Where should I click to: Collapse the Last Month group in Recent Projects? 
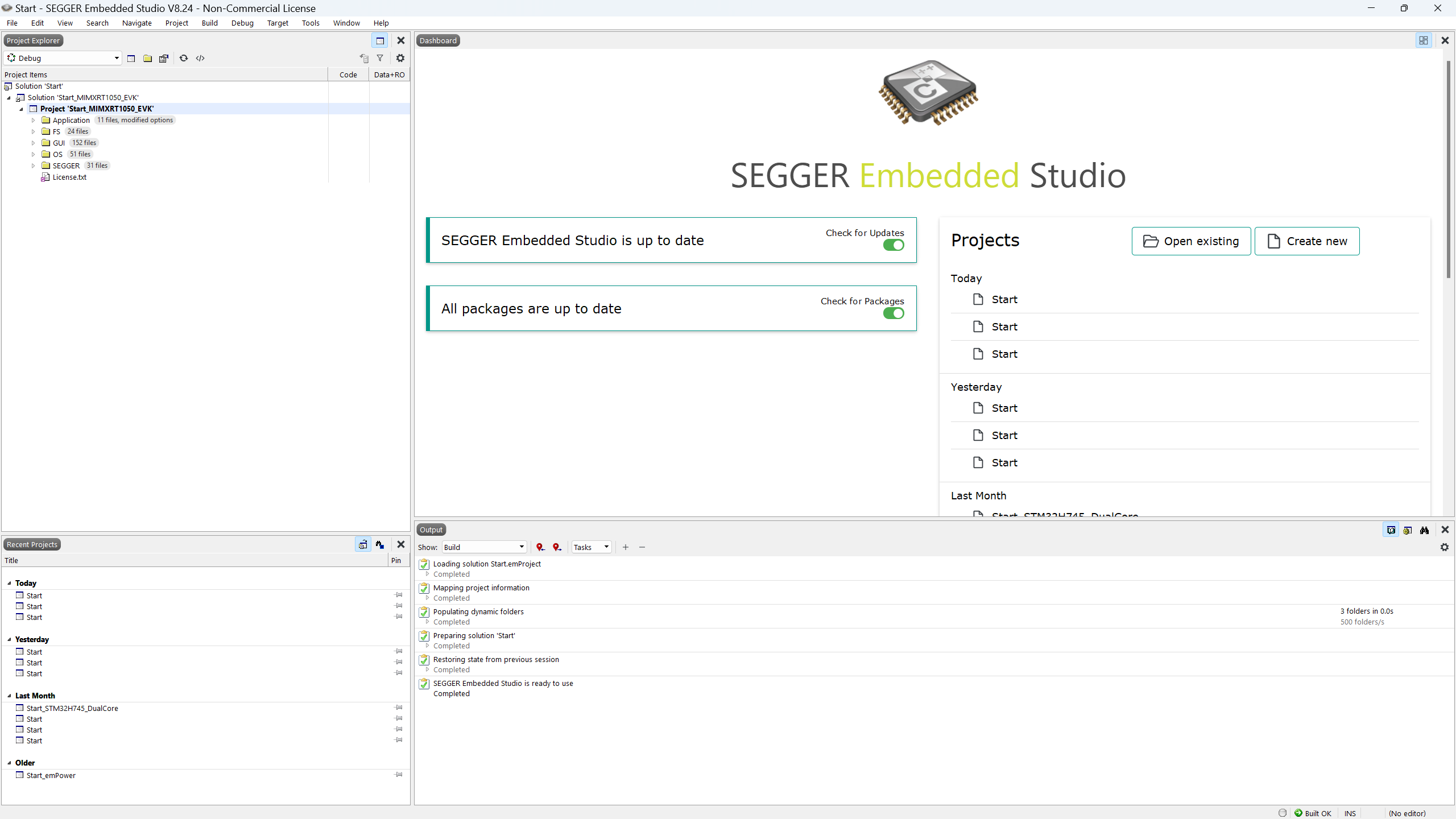tap(9, 696)
